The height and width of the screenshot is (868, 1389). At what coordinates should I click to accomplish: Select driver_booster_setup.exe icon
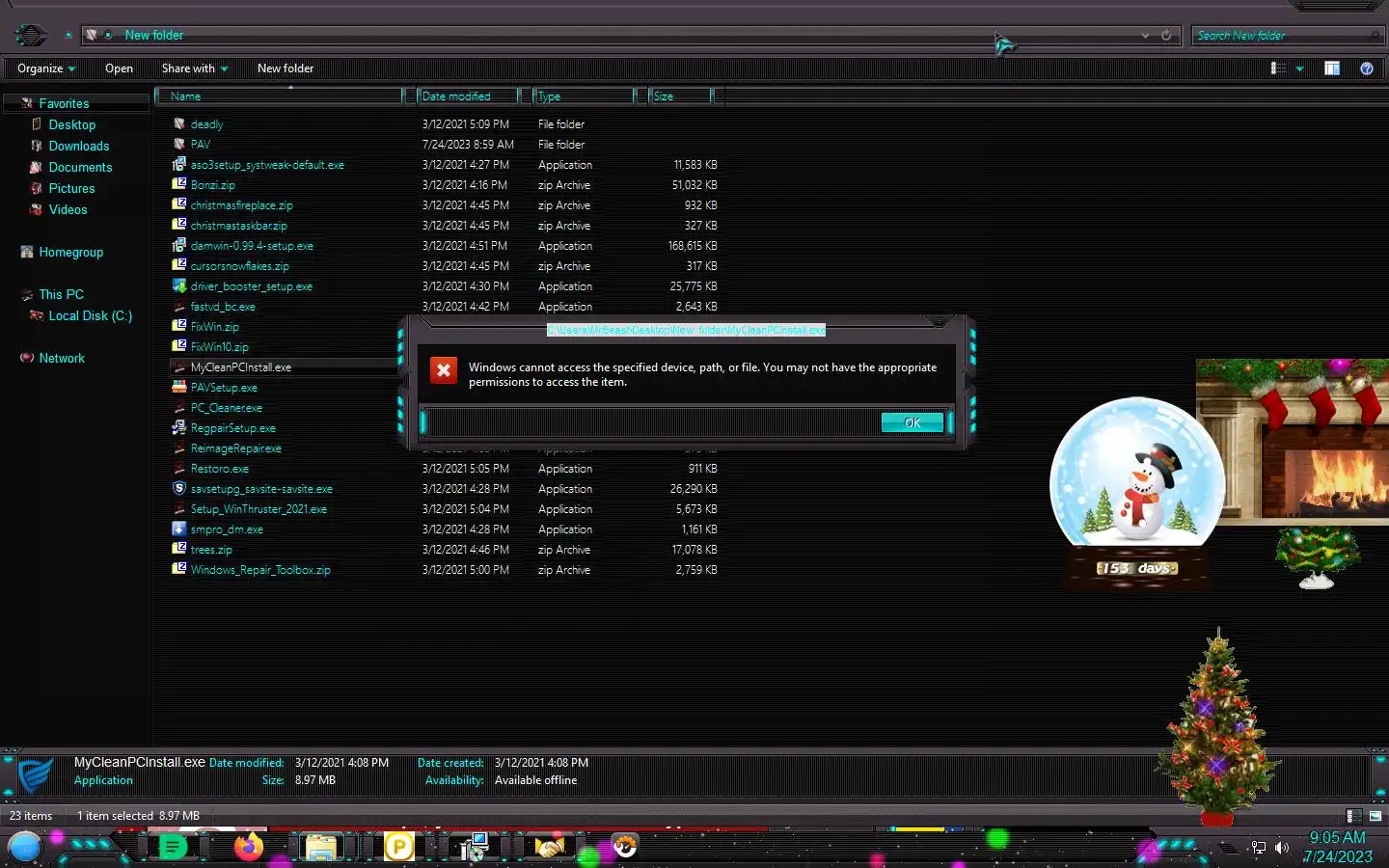click(178, 285)
